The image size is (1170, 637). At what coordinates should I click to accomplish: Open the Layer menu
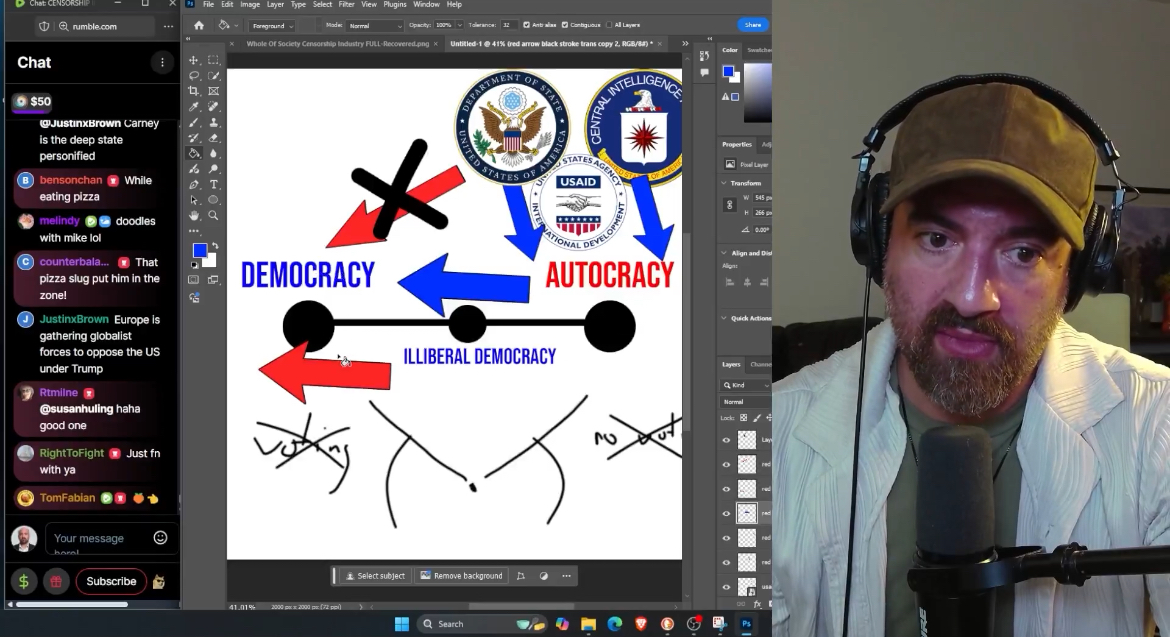[x=275, y=4]
